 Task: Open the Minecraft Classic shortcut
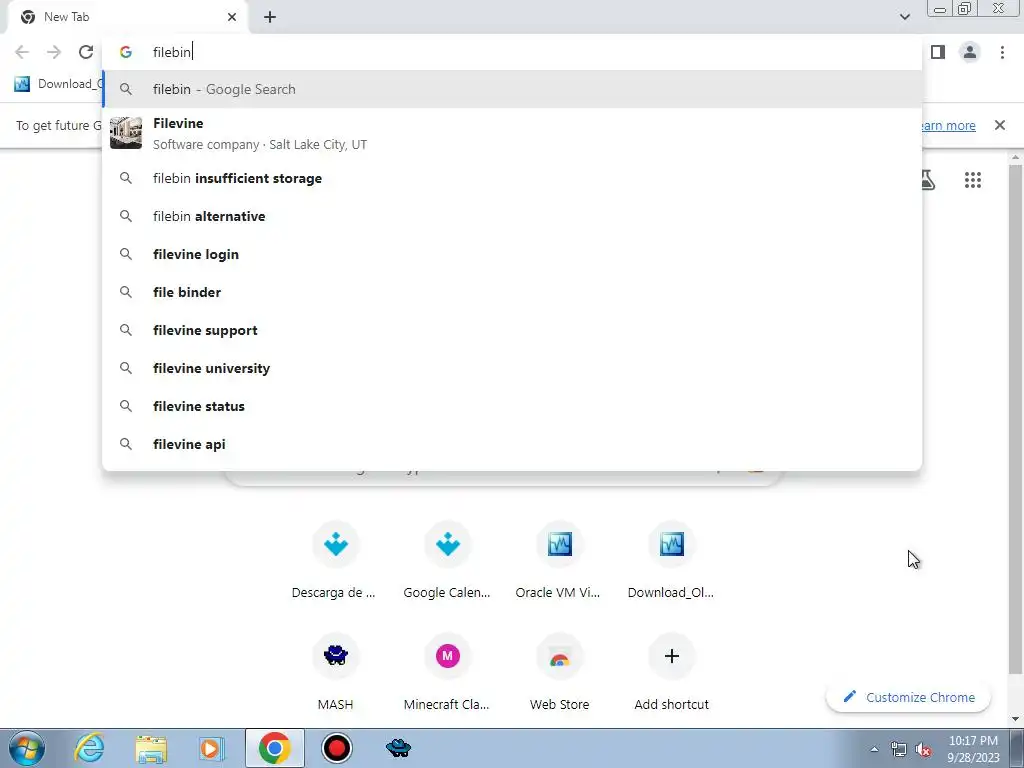447,673
